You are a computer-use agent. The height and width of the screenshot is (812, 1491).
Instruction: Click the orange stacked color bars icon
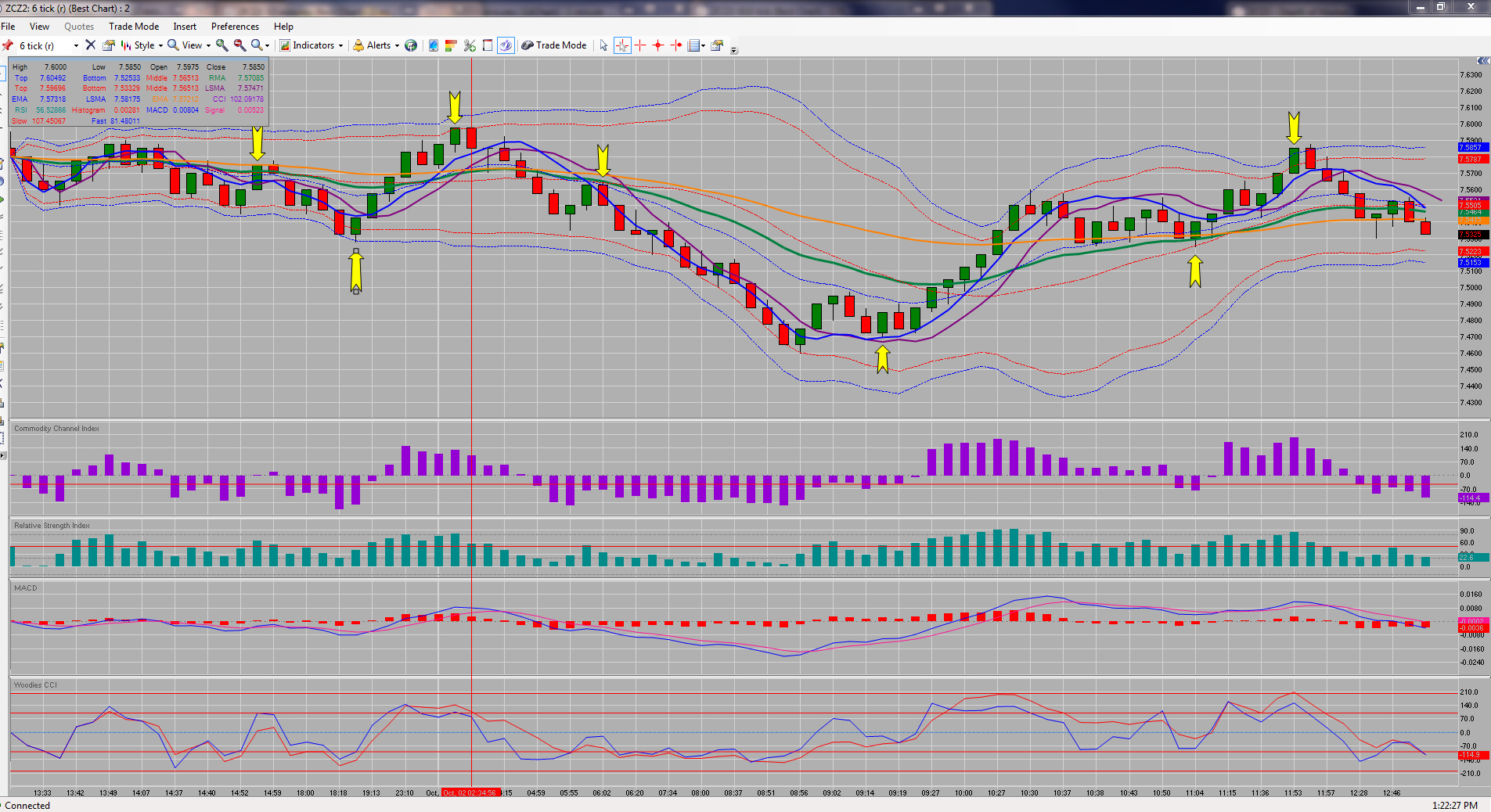click(451, 45)
